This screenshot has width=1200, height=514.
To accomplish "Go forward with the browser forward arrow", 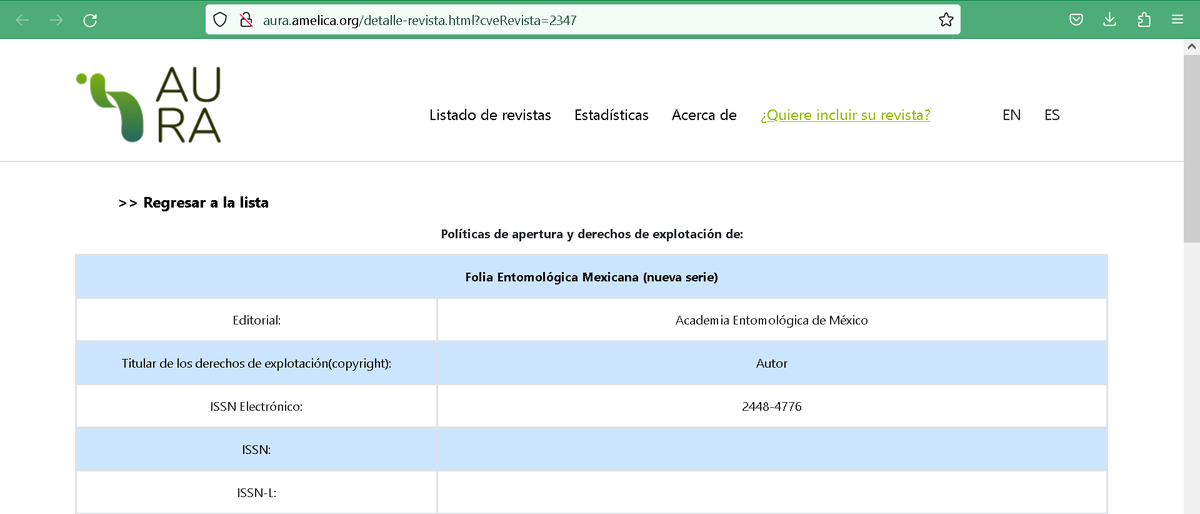I will 56,20.
